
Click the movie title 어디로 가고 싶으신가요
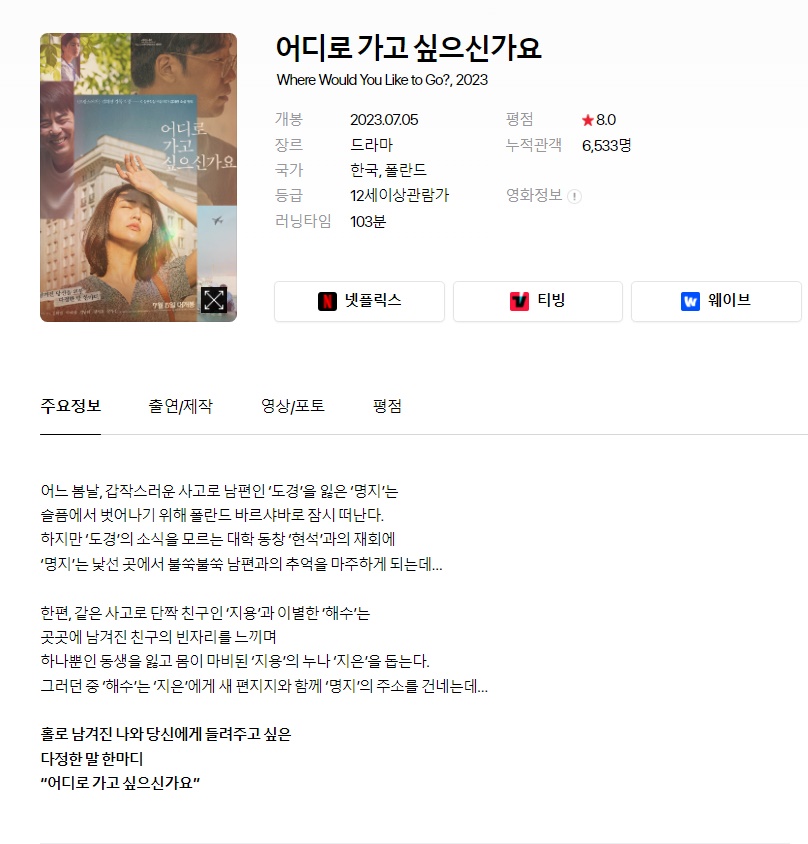tap(408, 47)
